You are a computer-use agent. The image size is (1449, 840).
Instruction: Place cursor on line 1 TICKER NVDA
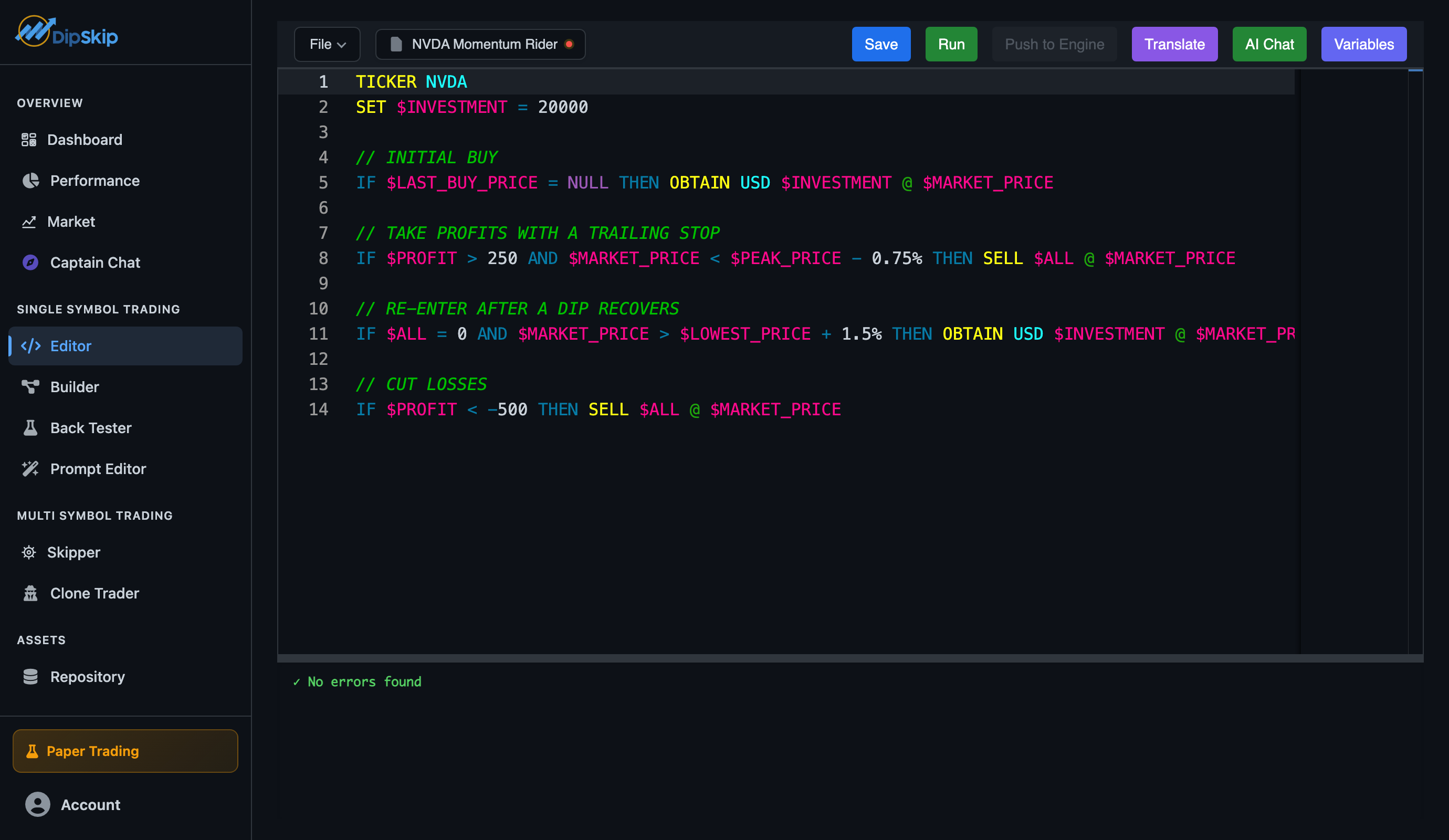(x=411, y=82)
